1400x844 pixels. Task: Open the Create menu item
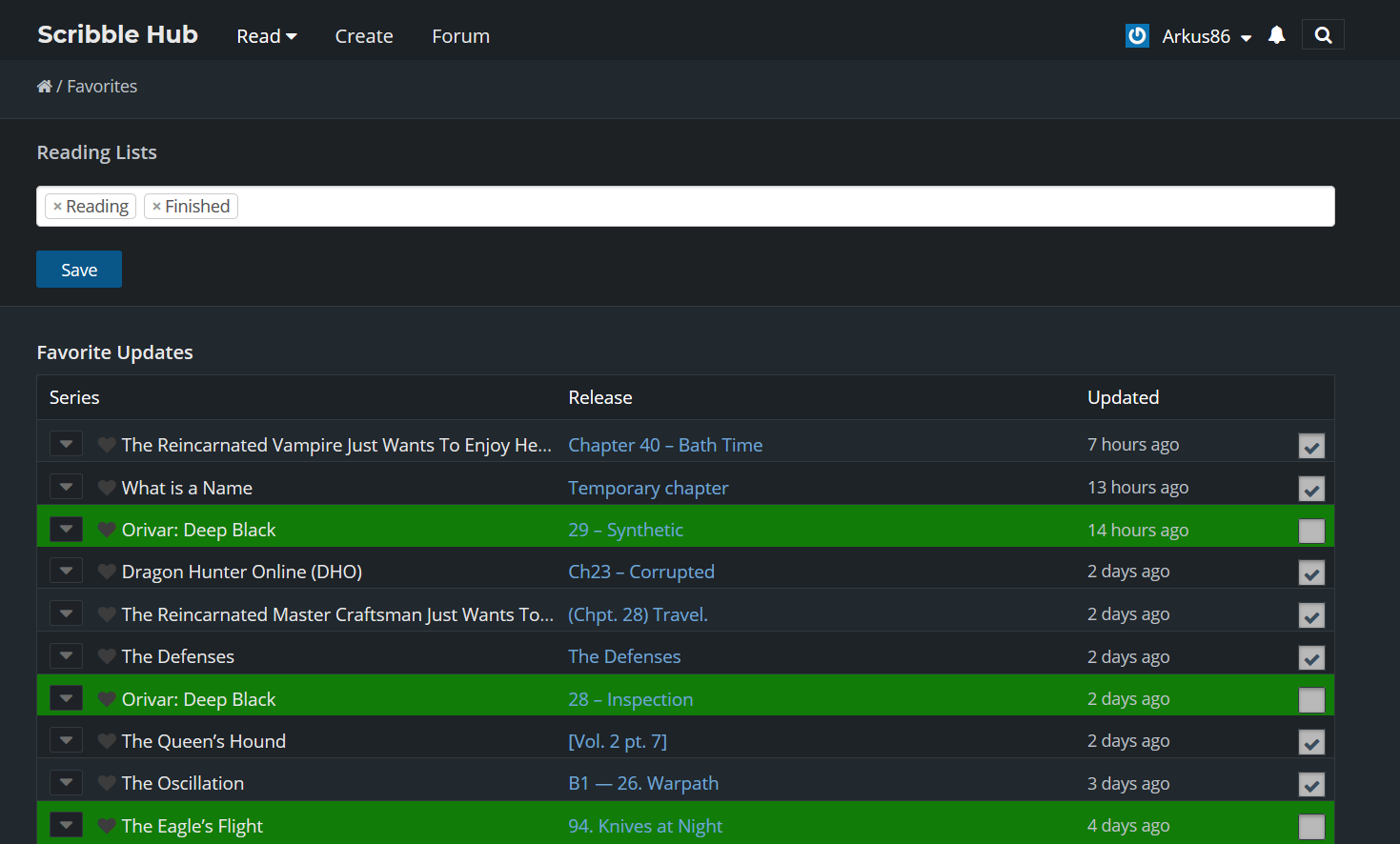[x=364, y=36]
